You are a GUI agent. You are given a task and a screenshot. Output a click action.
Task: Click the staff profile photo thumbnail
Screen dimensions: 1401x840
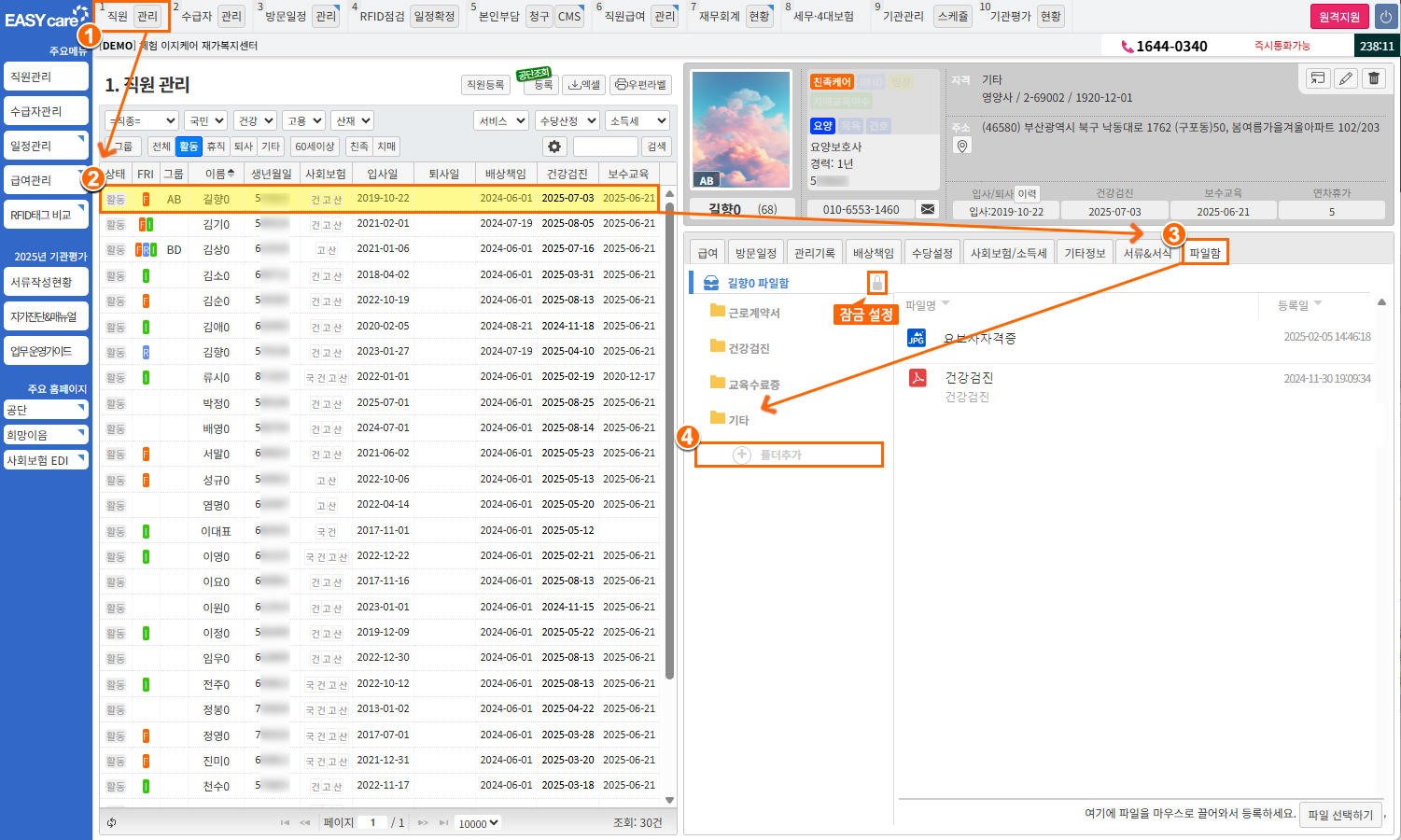click(741, 130)
